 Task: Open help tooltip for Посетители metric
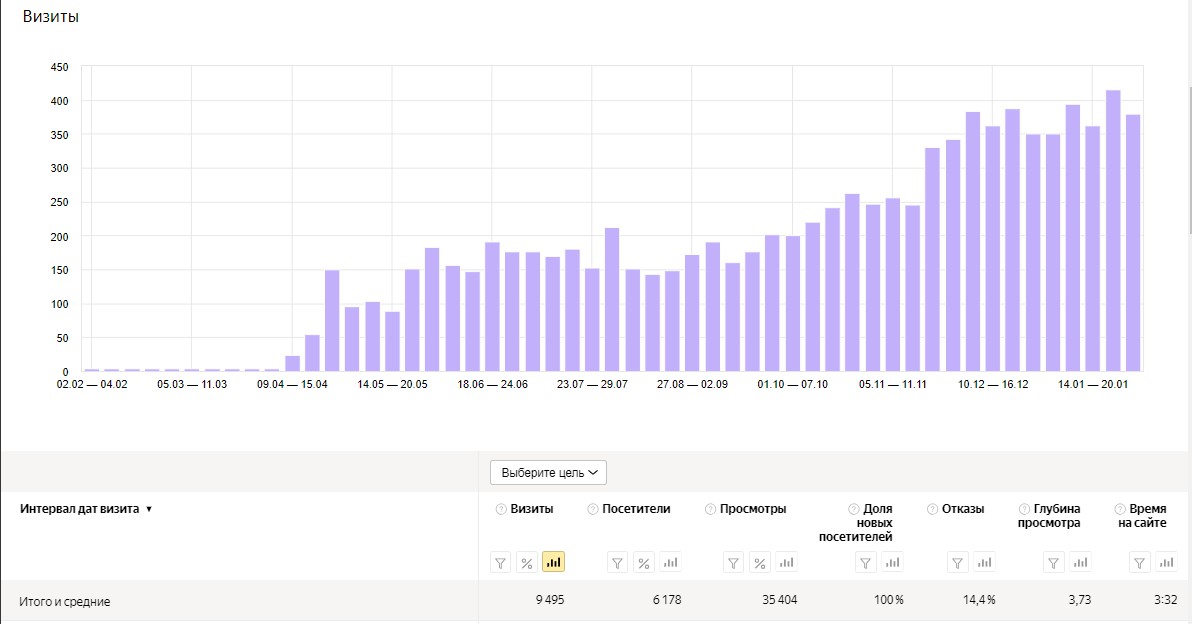(593, 509)
